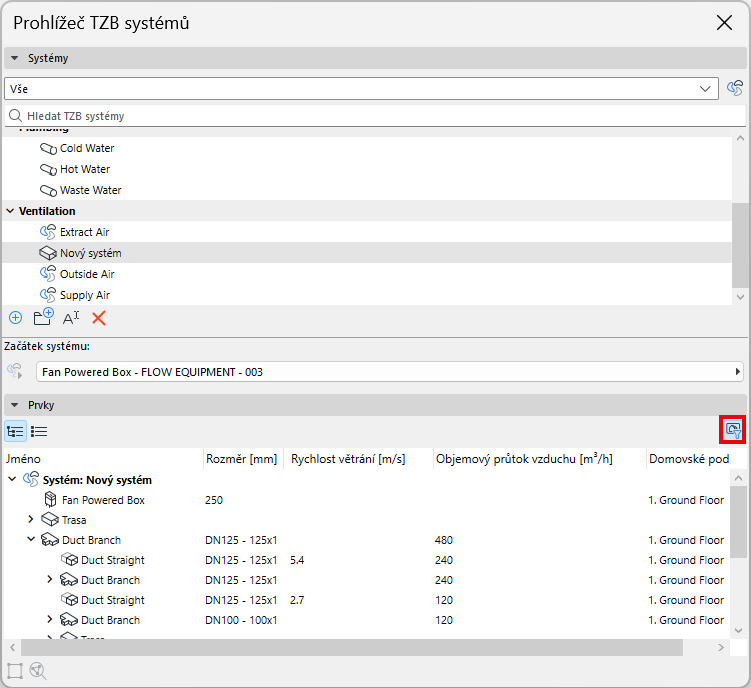Viewport: 751px width, 688px height.
Task: Click the system start picker icon
Action: pos(15,371)
